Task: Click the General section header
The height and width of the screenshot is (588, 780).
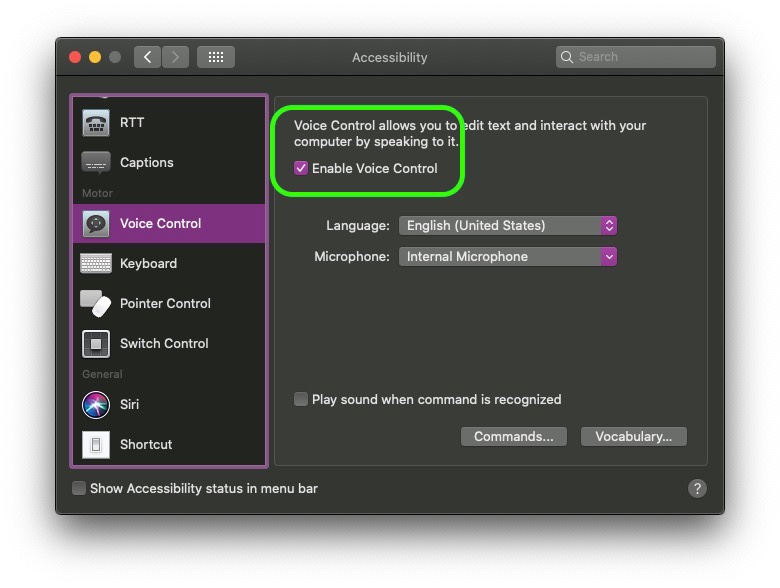Action: pyautogui.click(x=102, y=374)
